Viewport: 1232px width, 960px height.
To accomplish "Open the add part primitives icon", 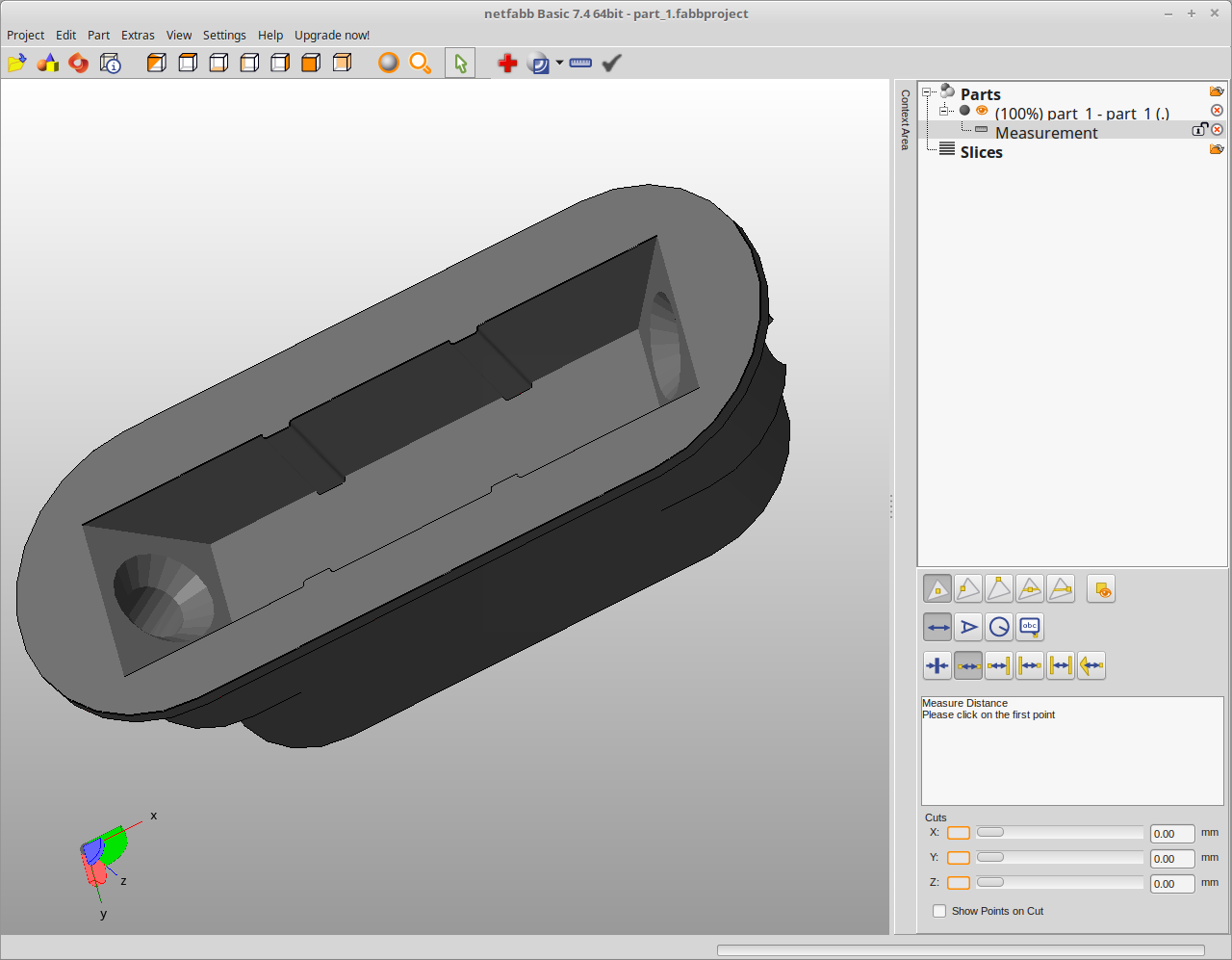I will click(x=47, y=64).
